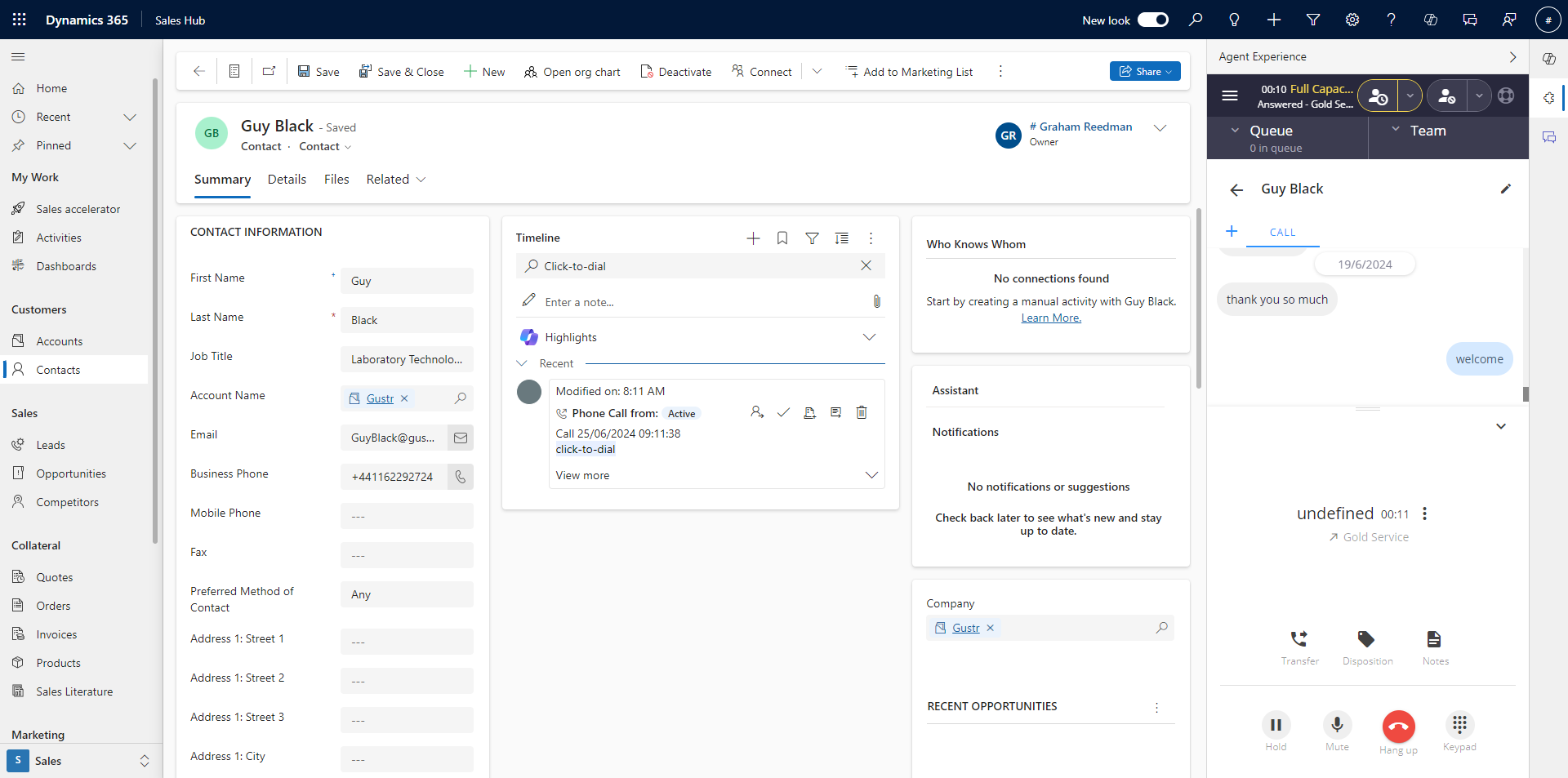Screen dimensions: 1568x778
Task: Click the plus quick-create icon in header
Action: point(1274,20)
